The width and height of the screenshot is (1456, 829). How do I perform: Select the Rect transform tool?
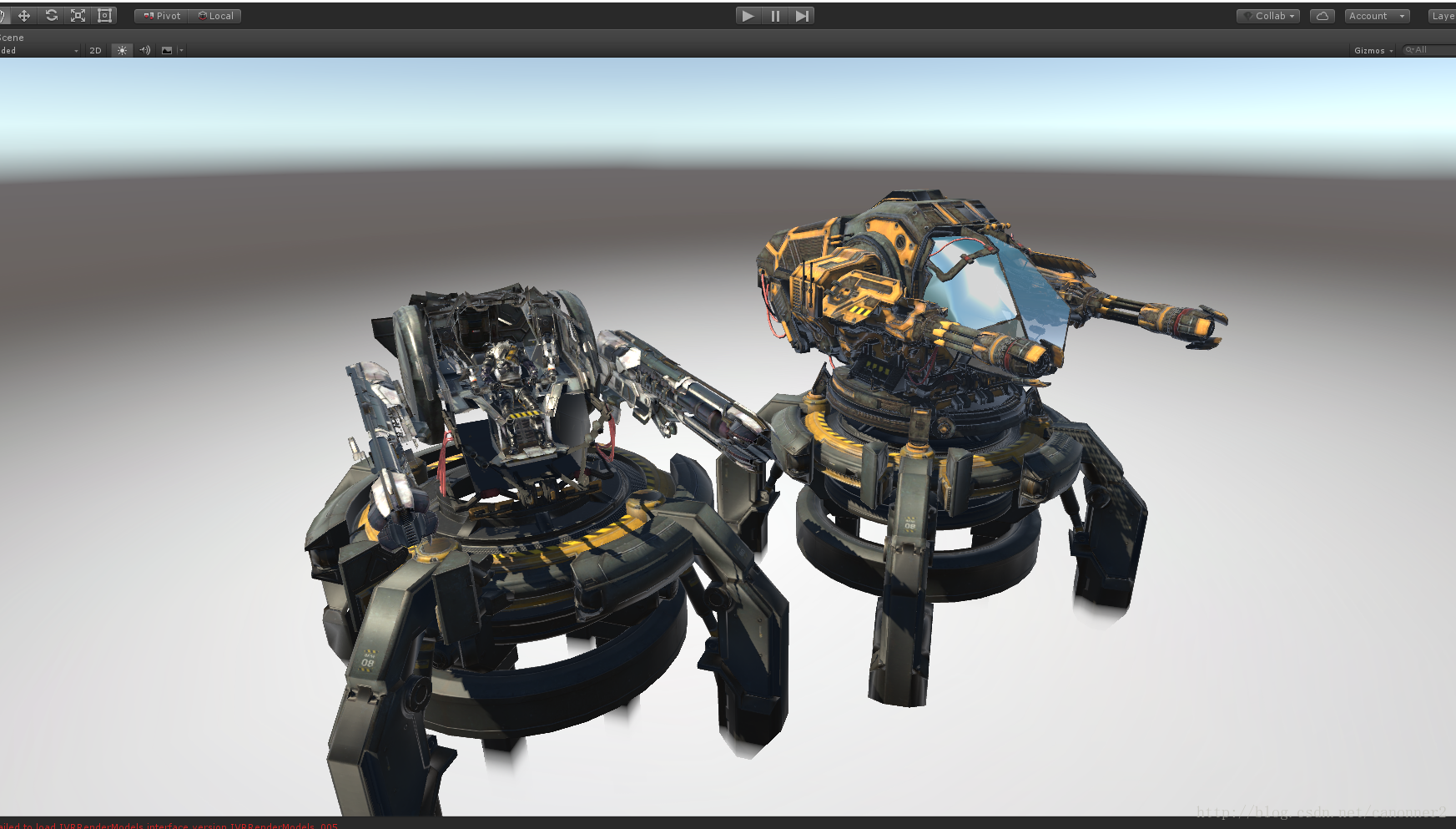105,16
